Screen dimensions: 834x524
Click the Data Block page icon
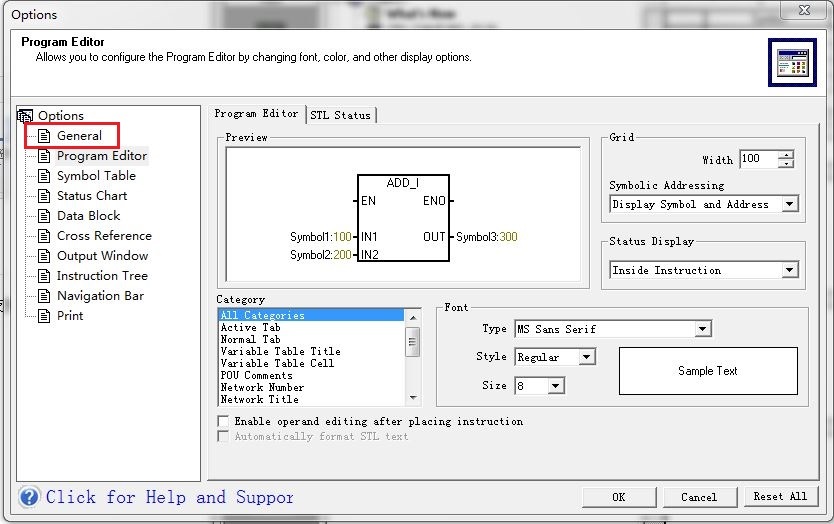point(44,216)
